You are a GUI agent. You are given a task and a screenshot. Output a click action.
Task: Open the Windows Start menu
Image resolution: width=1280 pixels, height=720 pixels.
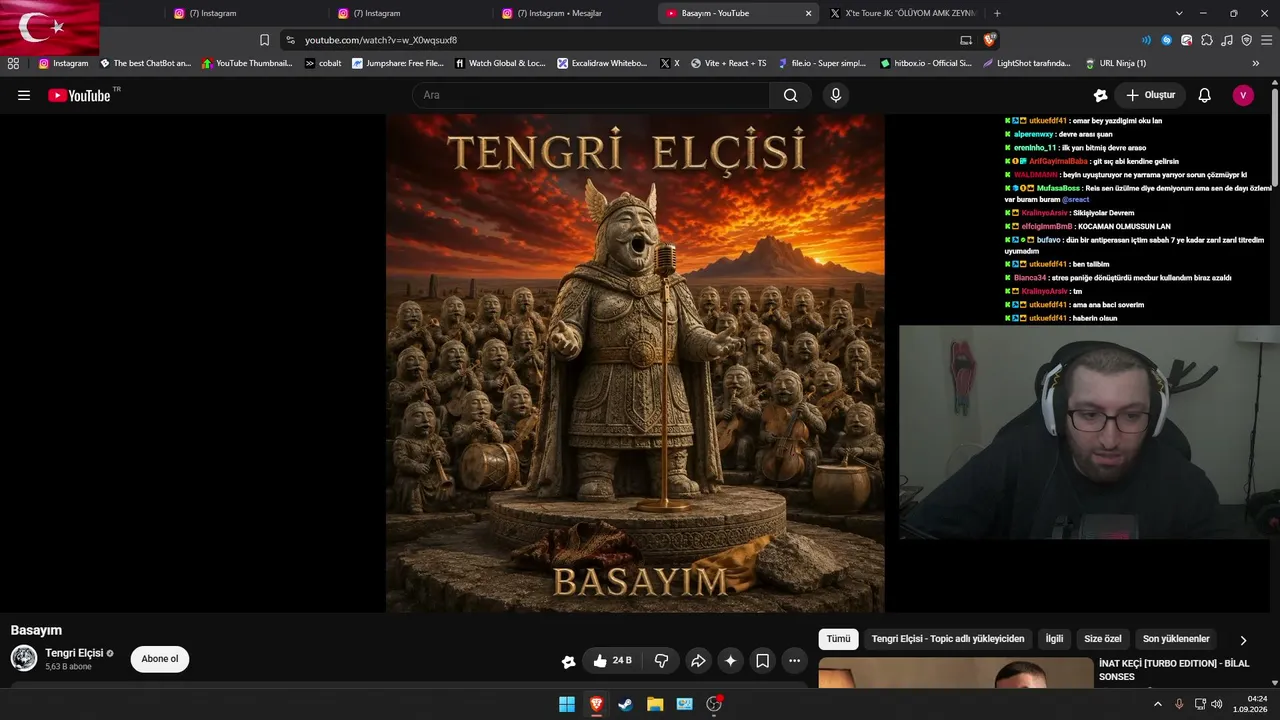coord(567,704)
